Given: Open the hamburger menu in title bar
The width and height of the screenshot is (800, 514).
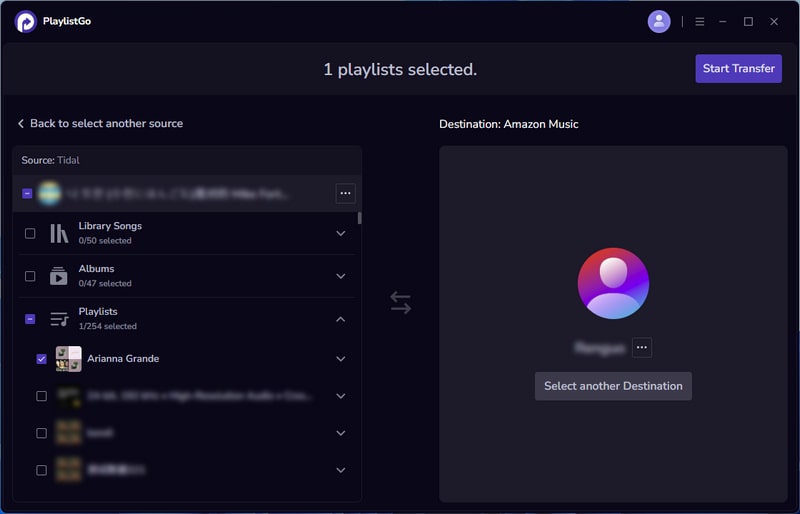Looking at the screenshot, I should (699, 21).
